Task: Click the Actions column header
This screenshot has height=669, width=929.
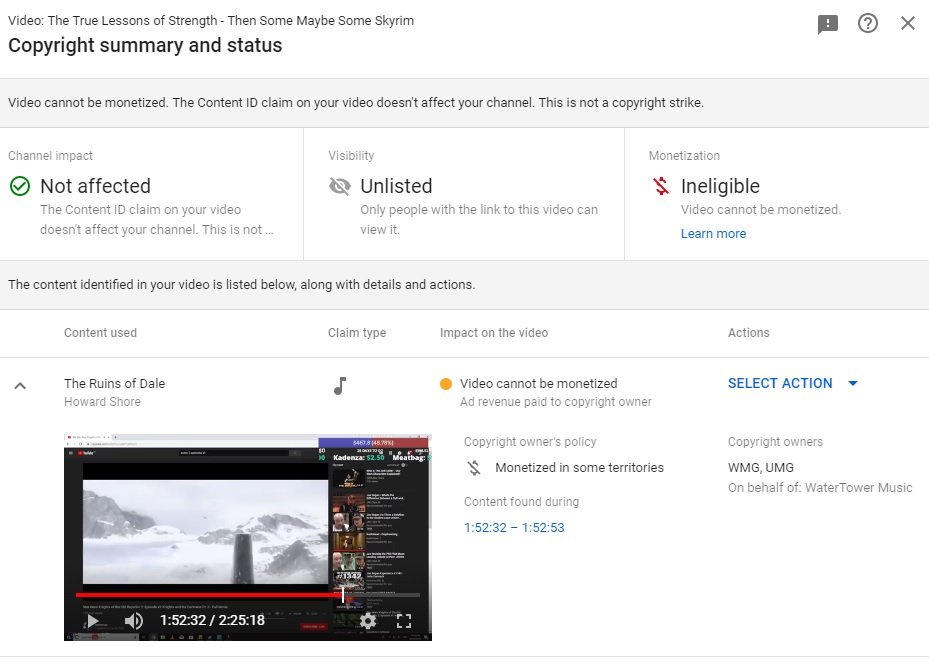Action: pos(748,333)
